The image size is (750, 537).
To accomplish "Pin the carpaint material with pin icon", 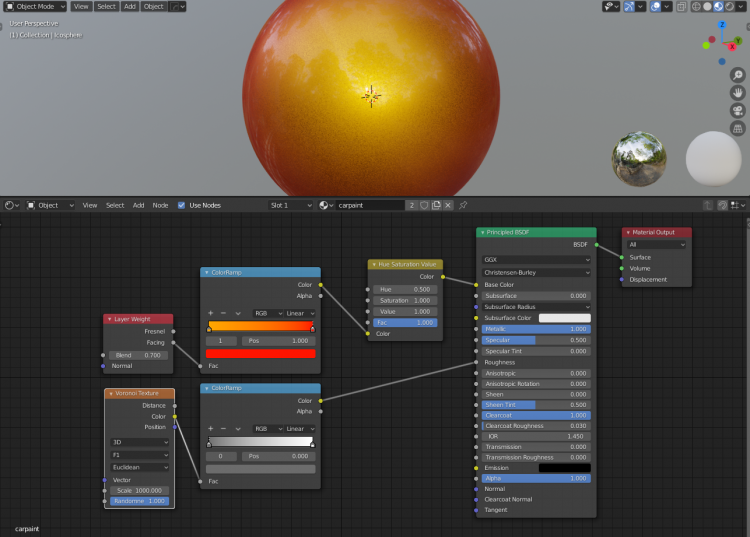I will pyautogui.click(x=463, y=205).
